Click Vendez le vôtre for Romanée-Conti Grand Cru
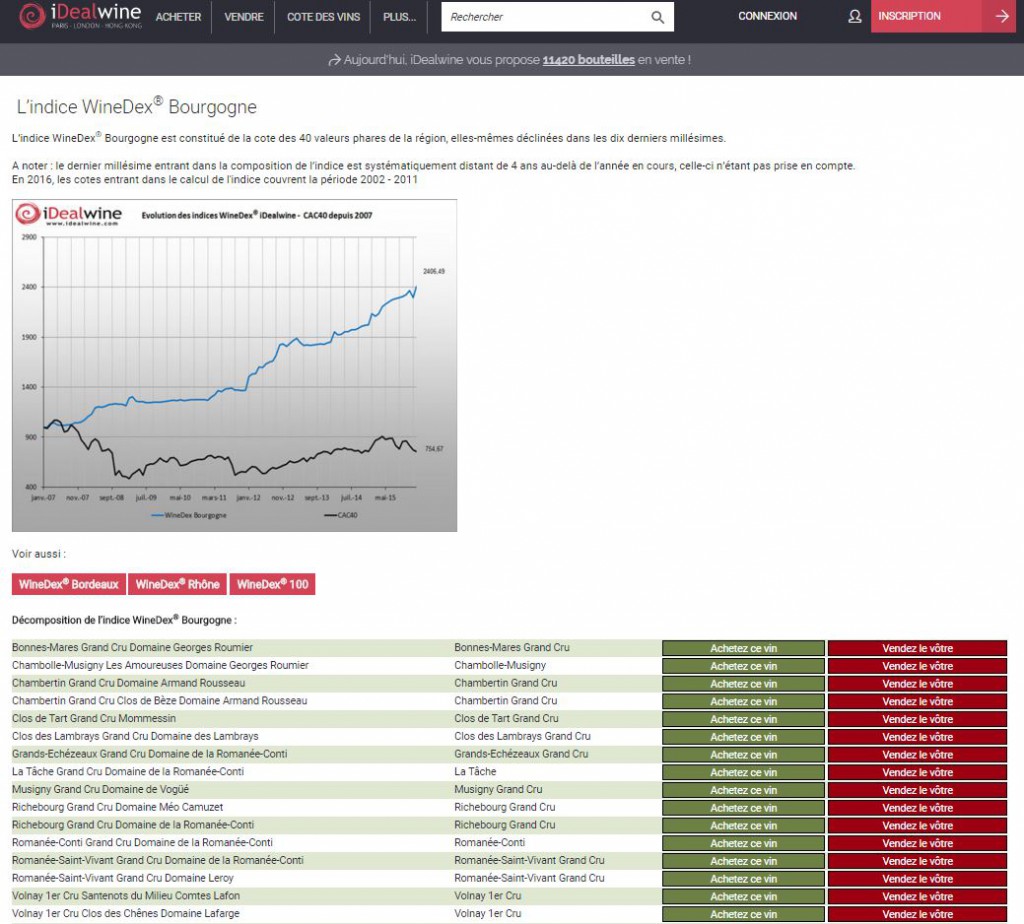1024x924 pixels. [918, 843]
